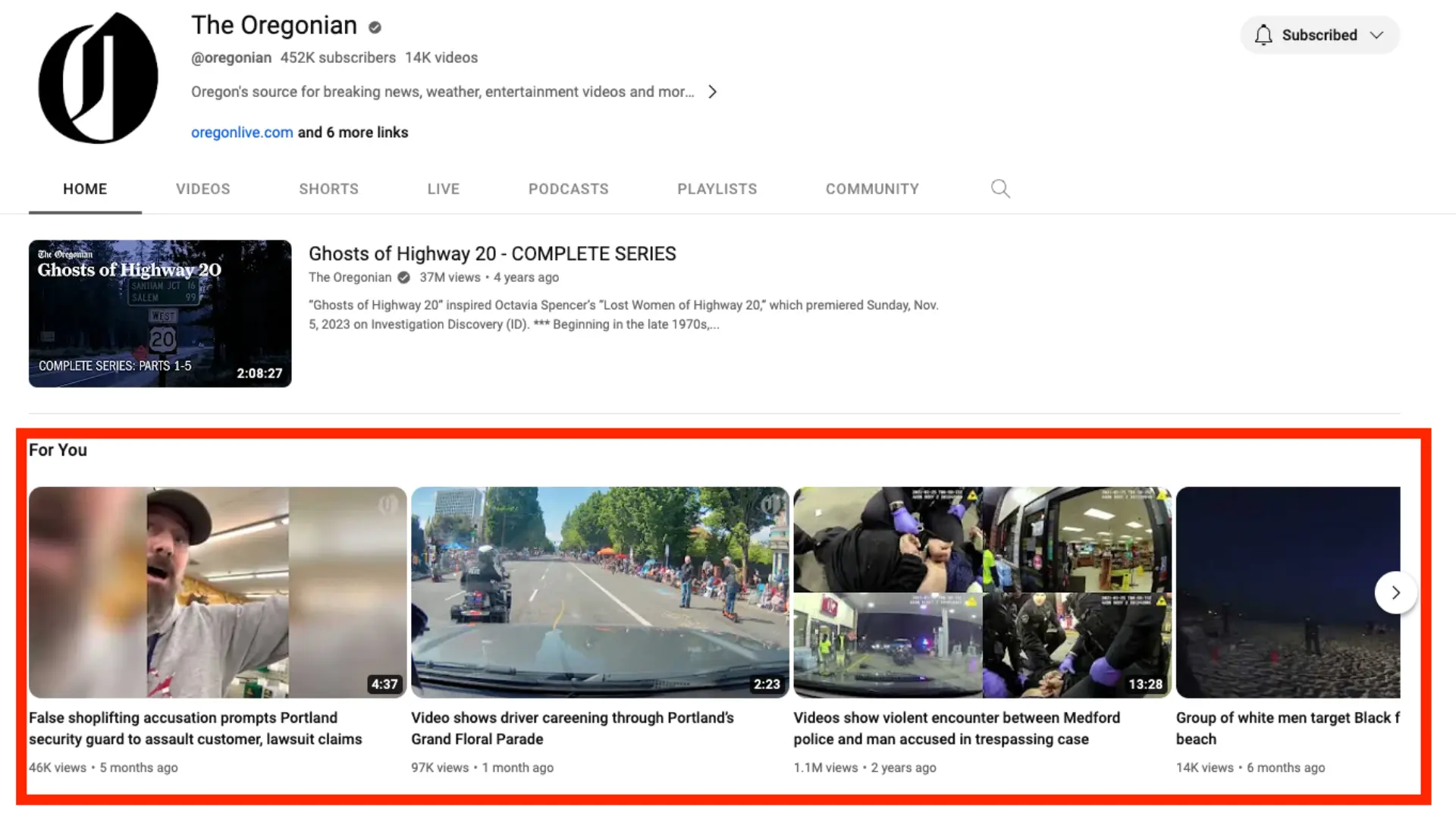Open 'Video shows driver careening' title
This screenshot has width=1456, height=819.
[573, 728]
